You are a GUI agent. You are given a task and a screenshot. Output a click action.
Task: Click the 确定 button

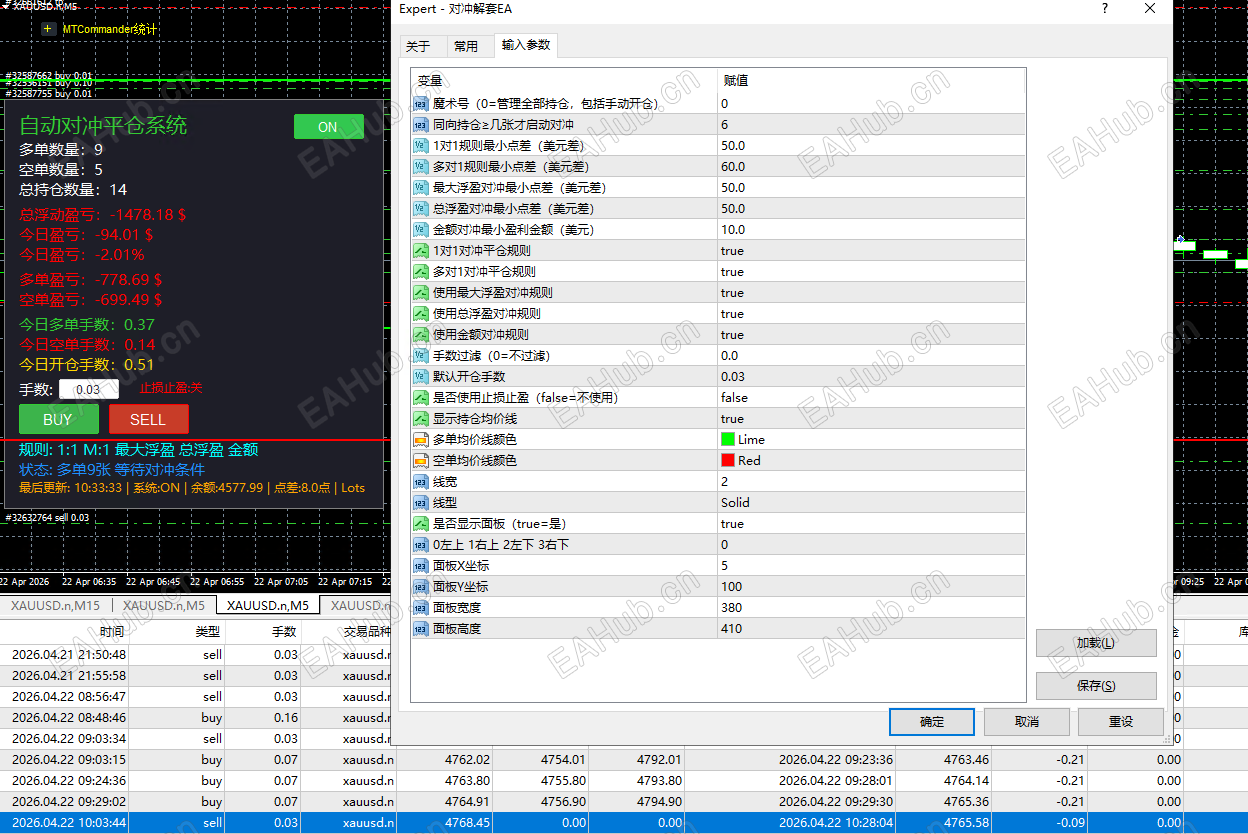(931, 721)
